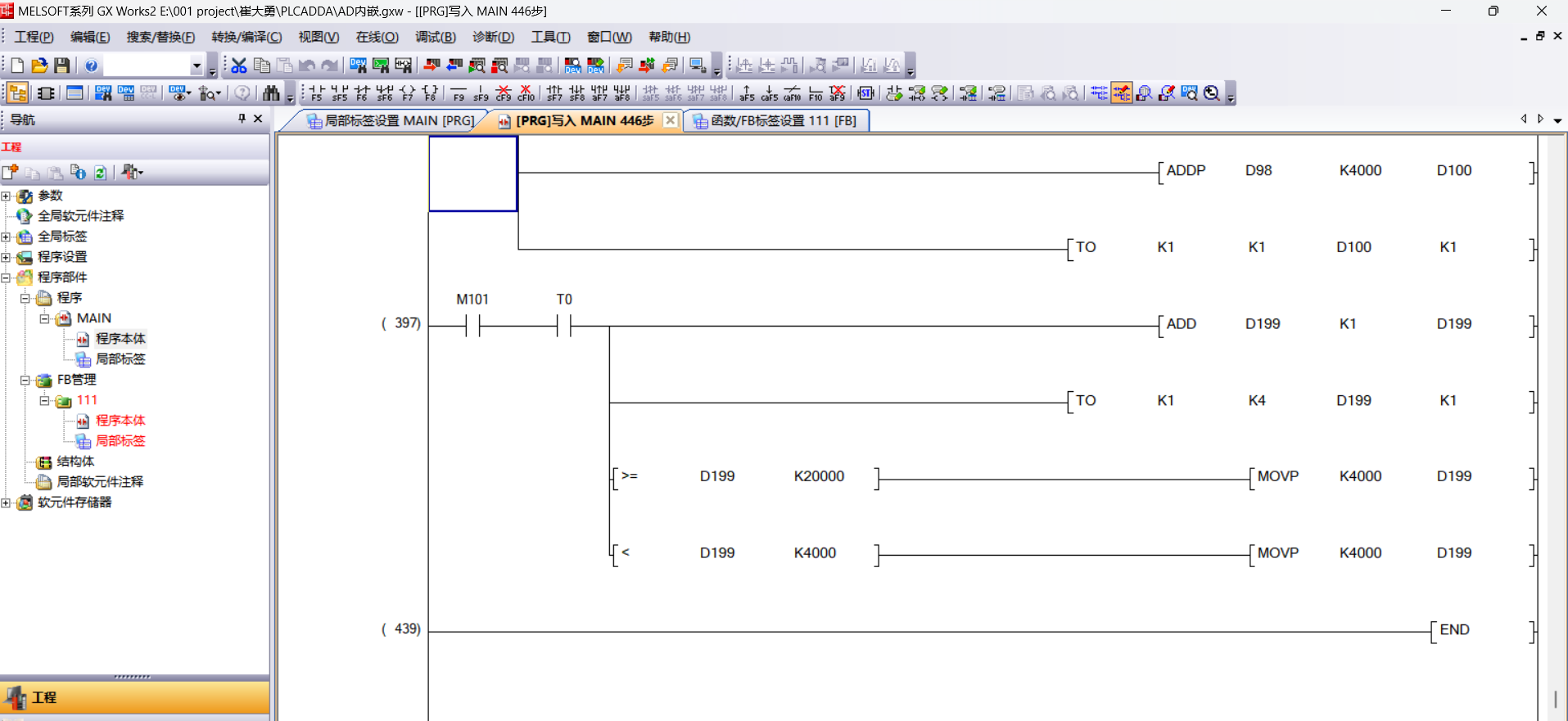Collapse the FB管理 tree node

(25, 381)
